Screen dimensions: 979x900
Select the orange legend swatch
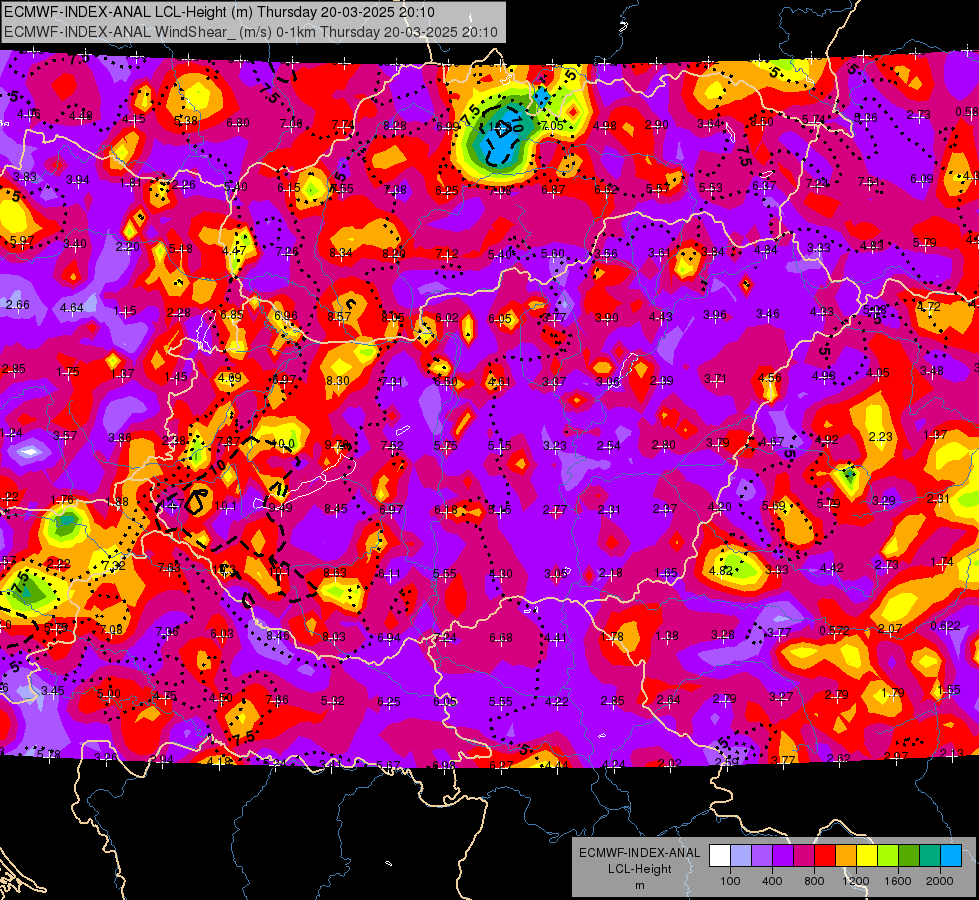[x=845, y=856]
